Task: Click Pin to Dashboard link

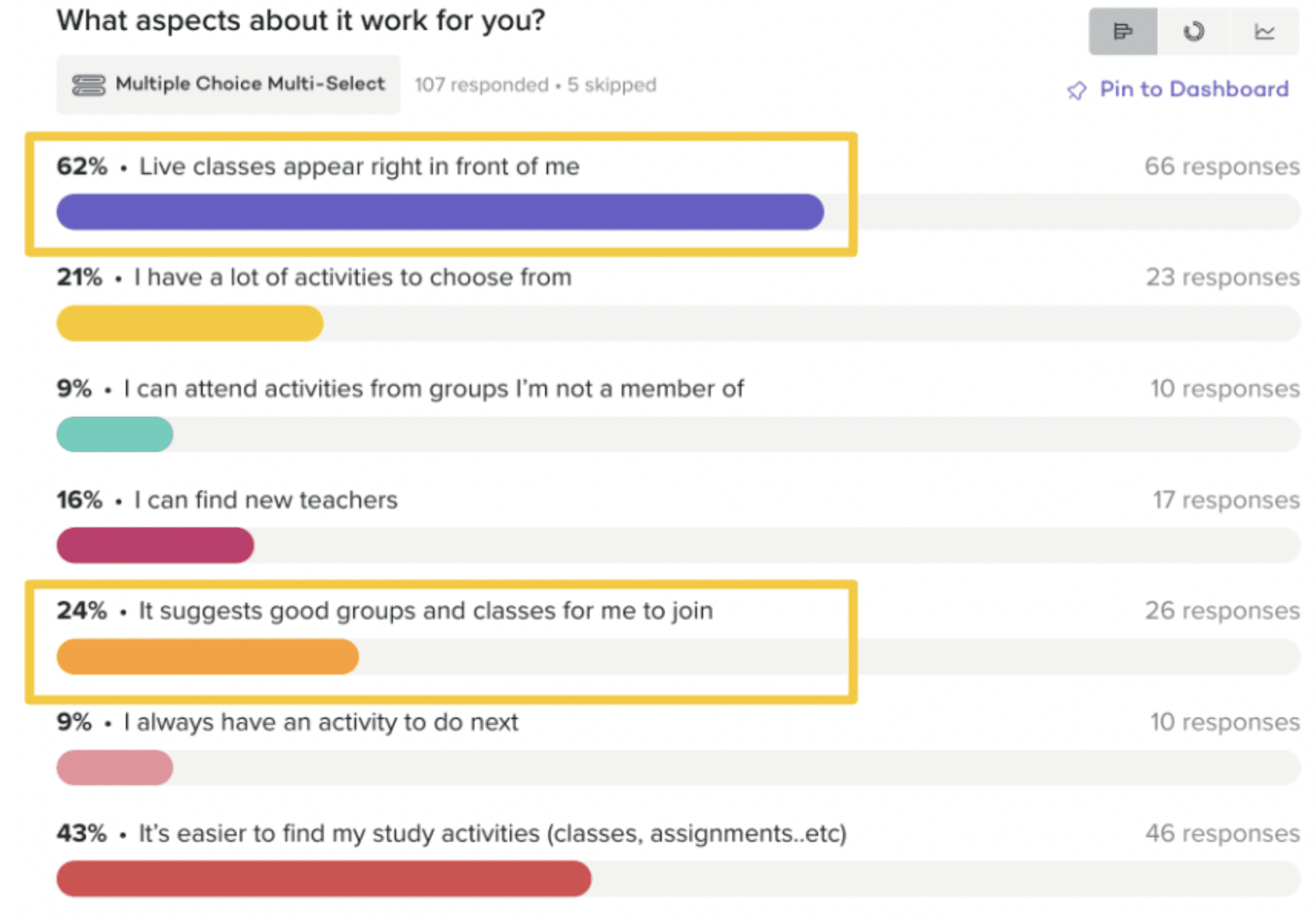Action: tap(1194, 89)
